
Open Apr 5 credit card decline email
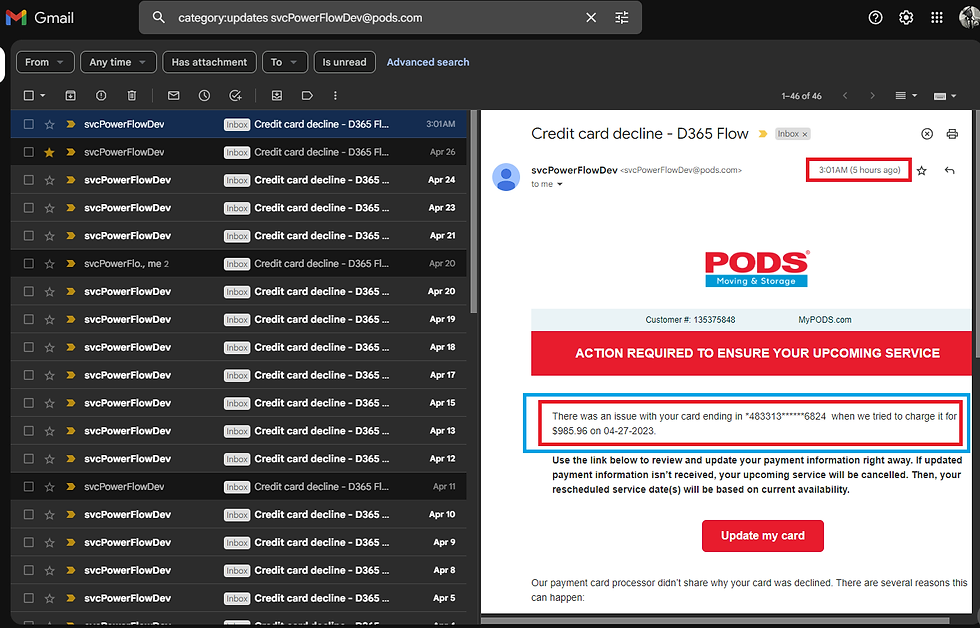pos(238,598)
